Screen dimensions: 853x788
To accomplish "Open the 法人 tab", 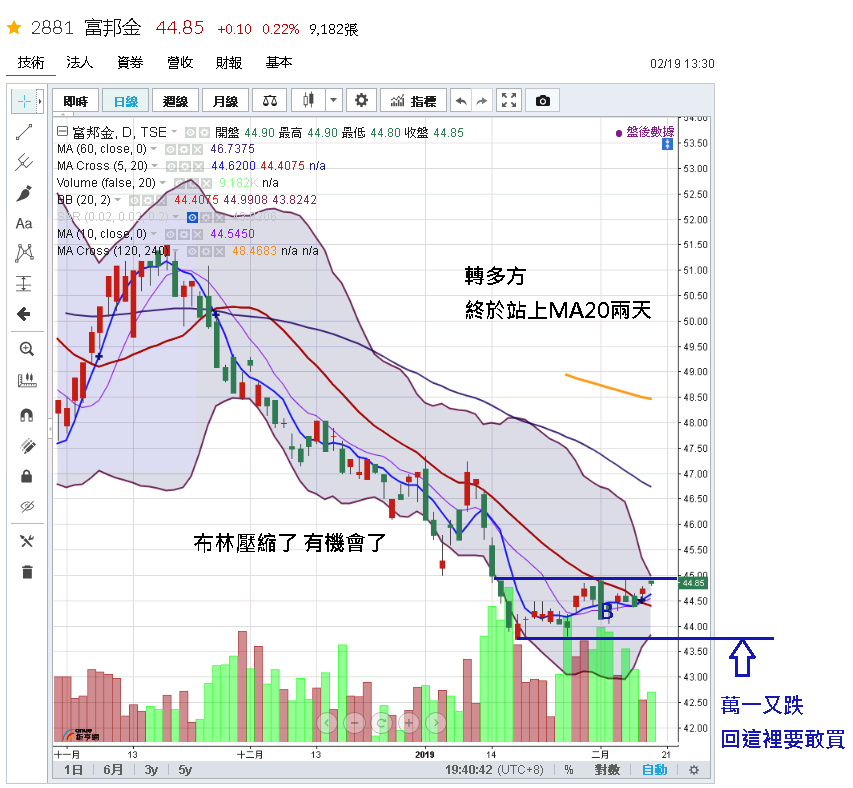I will (x=79, y=63).
